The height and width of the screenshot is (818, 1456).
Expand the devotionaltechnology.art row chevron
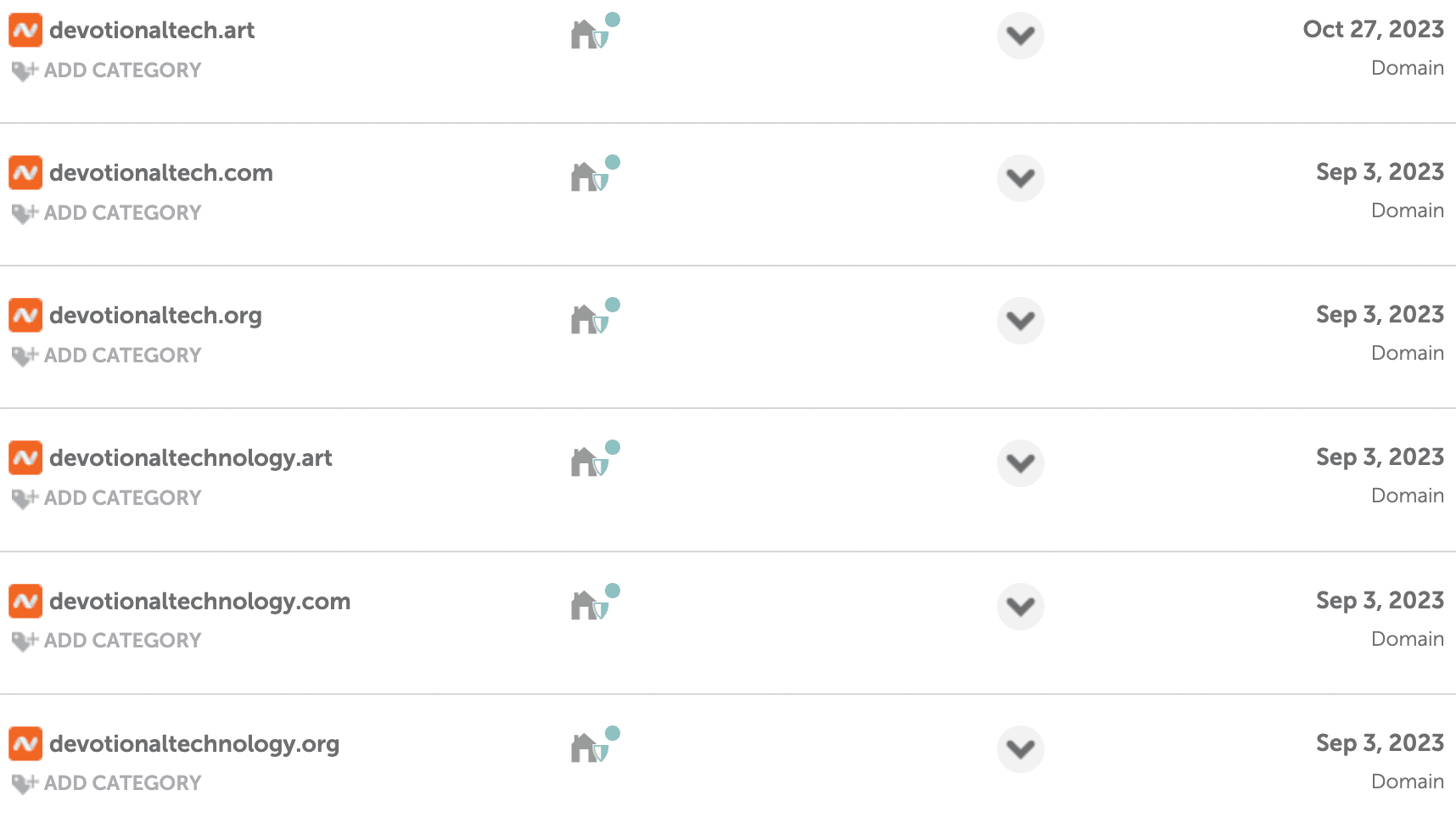coord(1021,463)
